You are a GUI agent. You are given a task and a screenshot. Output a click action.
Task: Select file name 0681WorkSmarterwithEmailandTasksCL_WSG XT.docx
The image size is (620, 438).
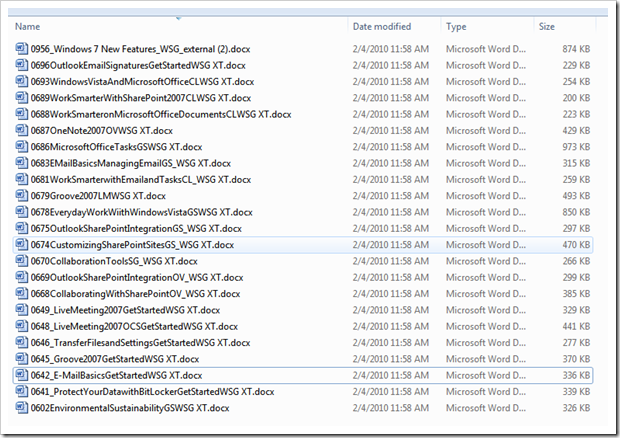click(141, 179)
